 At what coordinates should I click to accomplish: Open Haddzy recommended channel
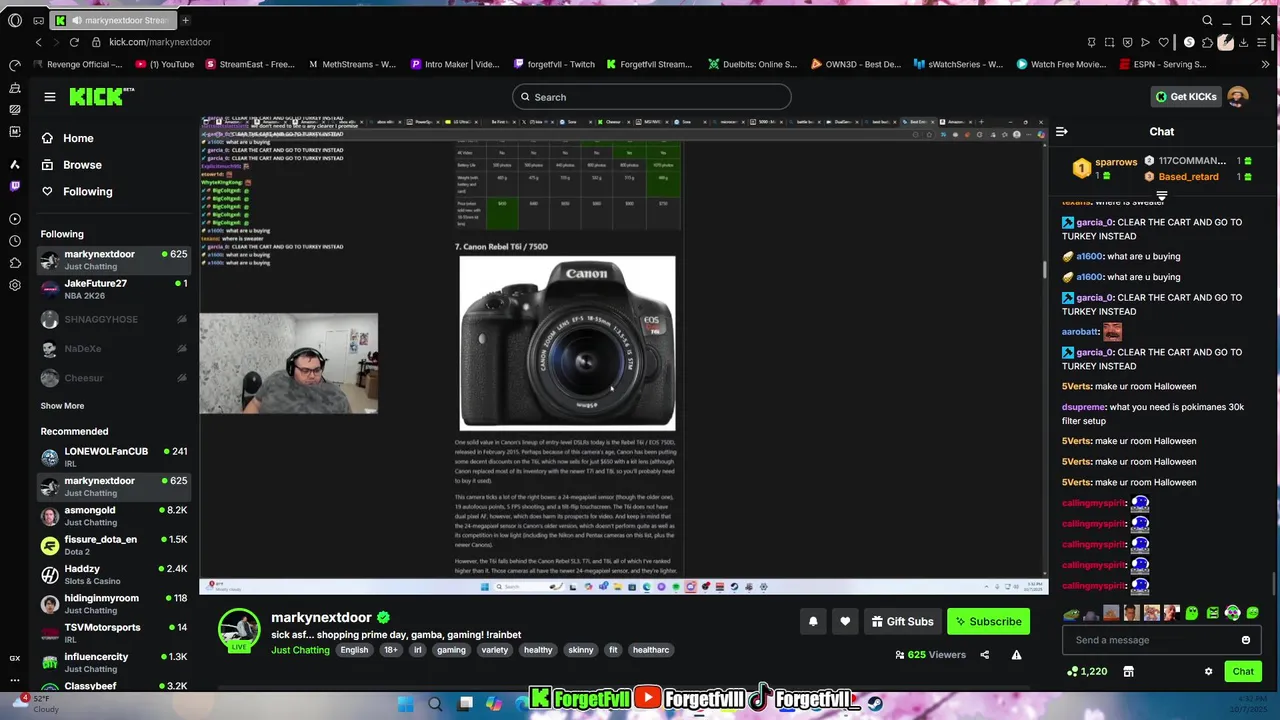(114, 575)
